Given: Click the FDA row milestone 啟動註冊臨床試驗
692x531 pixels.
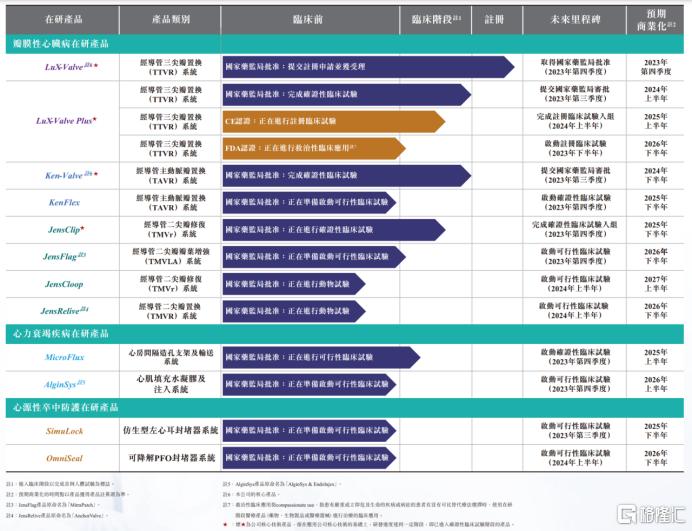Looking at the screenshot, I should coord(575,148).
